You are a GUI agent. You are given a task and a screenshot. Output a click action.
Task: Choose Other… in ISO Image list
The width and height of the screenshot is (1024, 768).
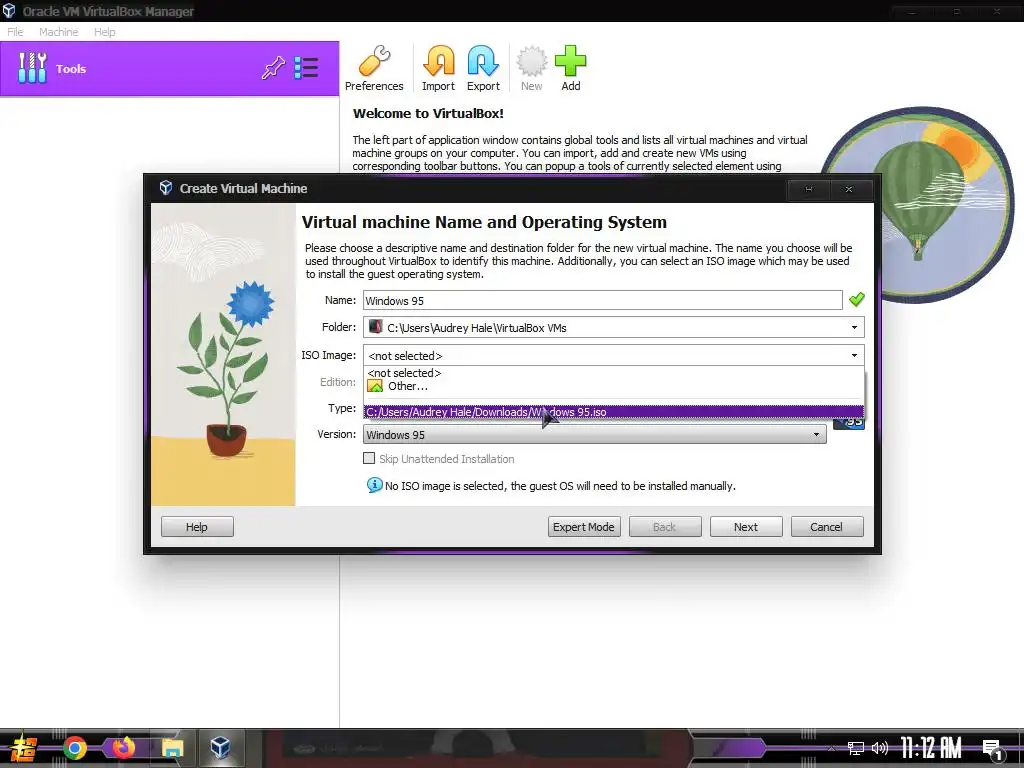click(614, 386)
